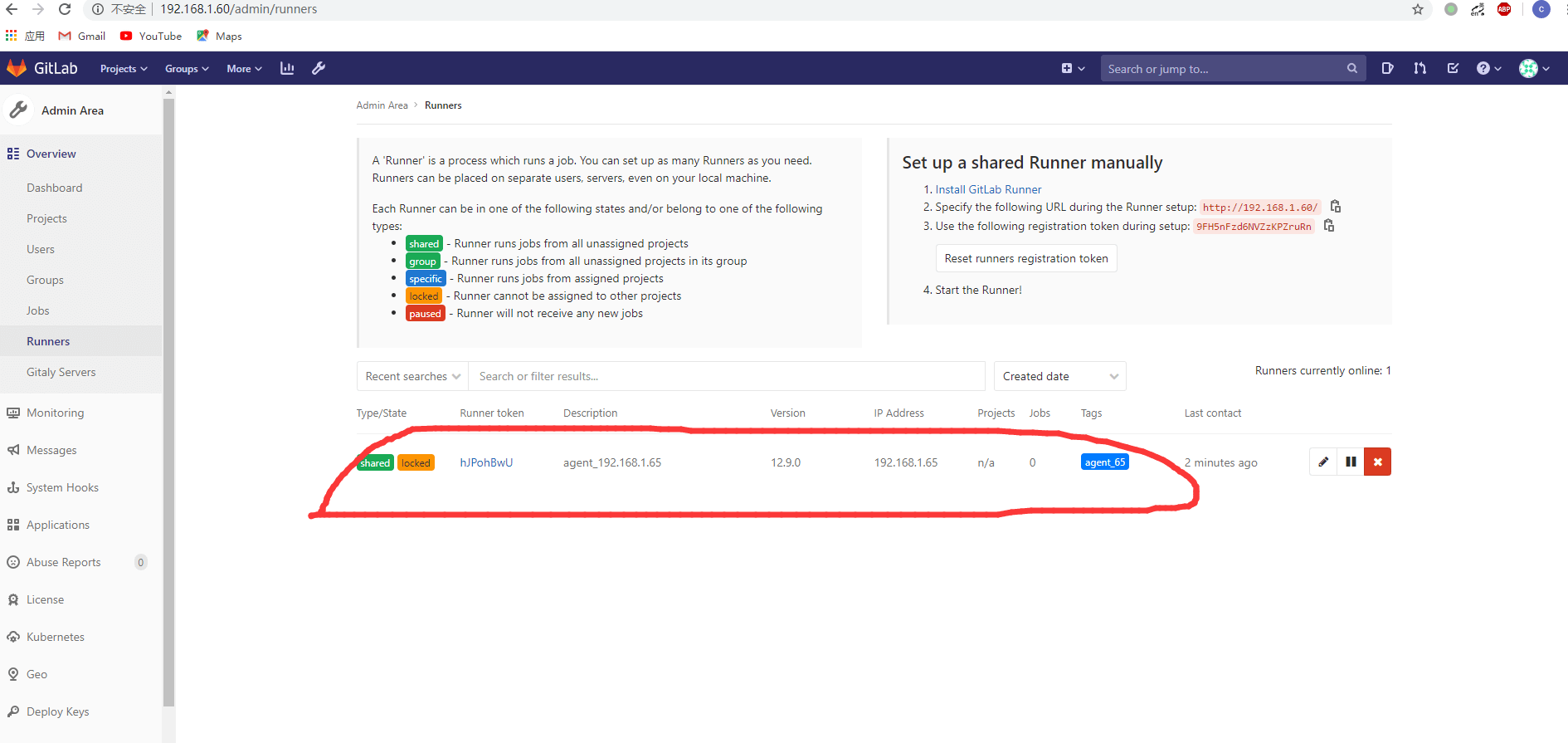Screen dimensions: 1568x743
Task: Open Gitaly Servers in sidebar
Action: (61, 372)
